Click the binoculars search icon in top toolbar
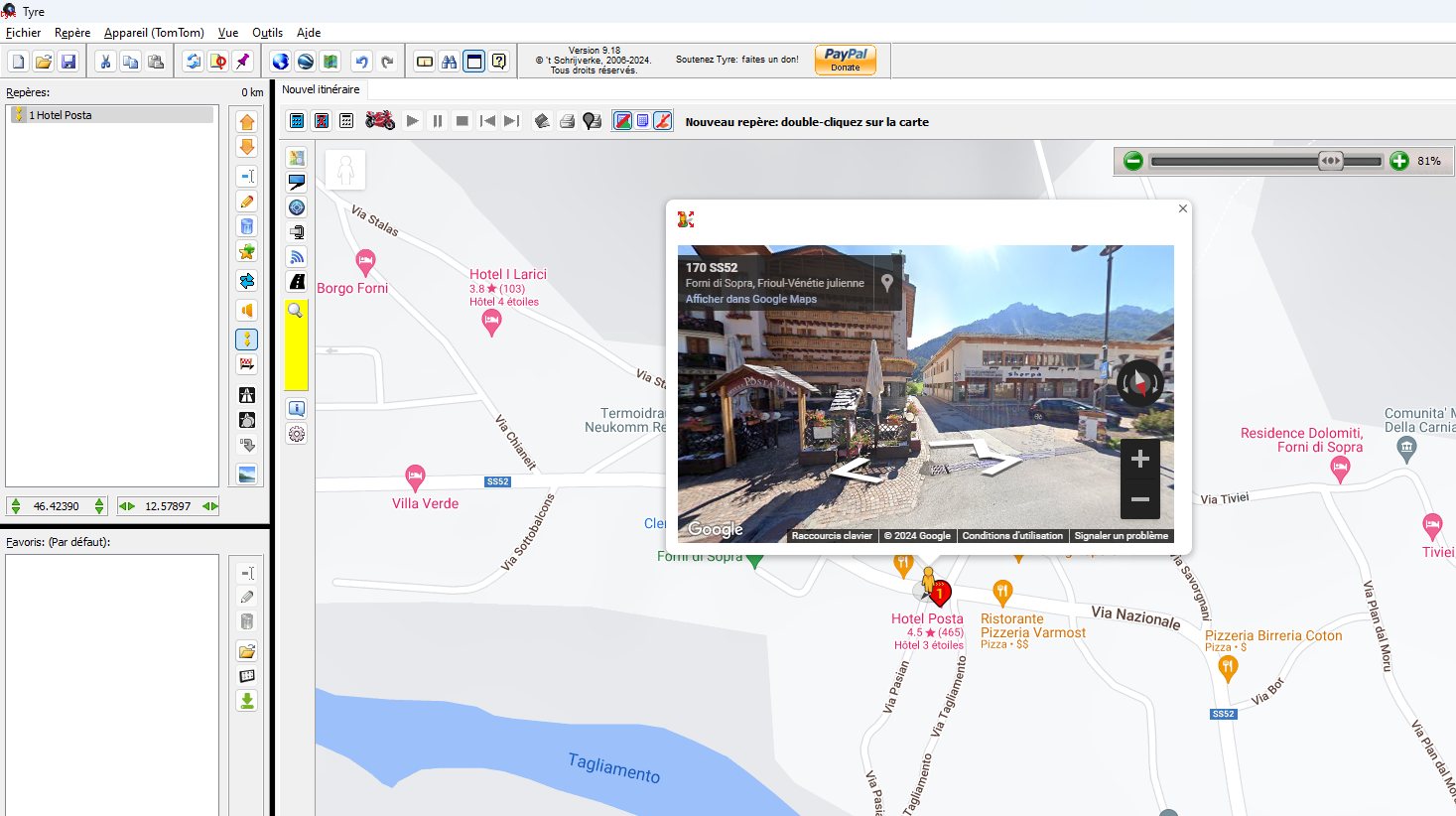This screenshot has width=1456, height=816. point(450,62)
